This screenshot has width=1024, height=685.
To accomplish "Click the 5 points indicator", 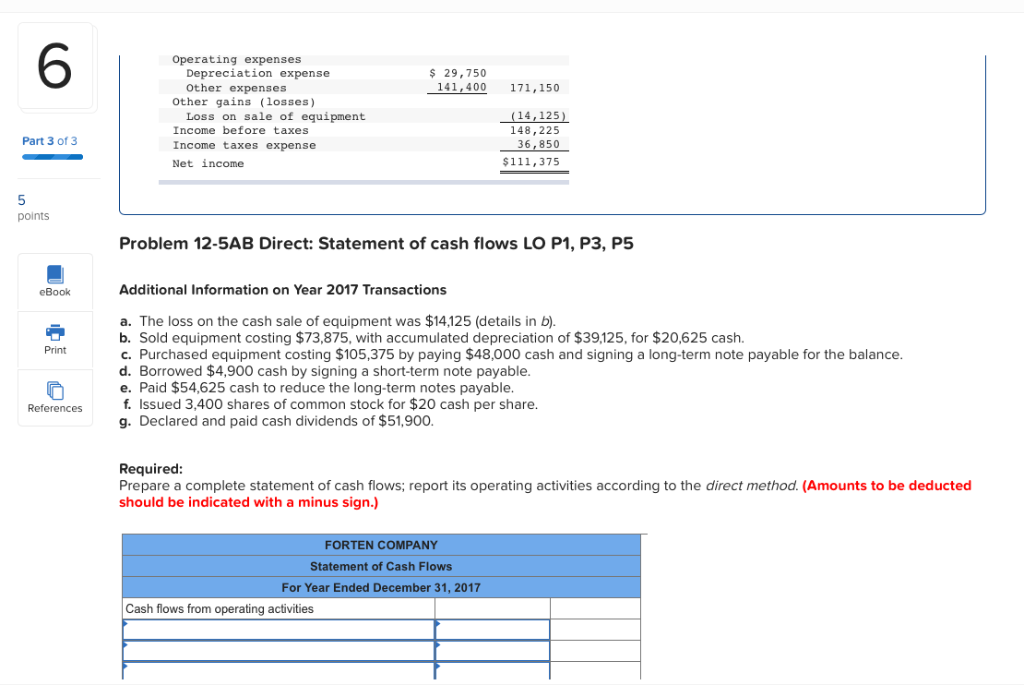I will (x=33, y=208).
